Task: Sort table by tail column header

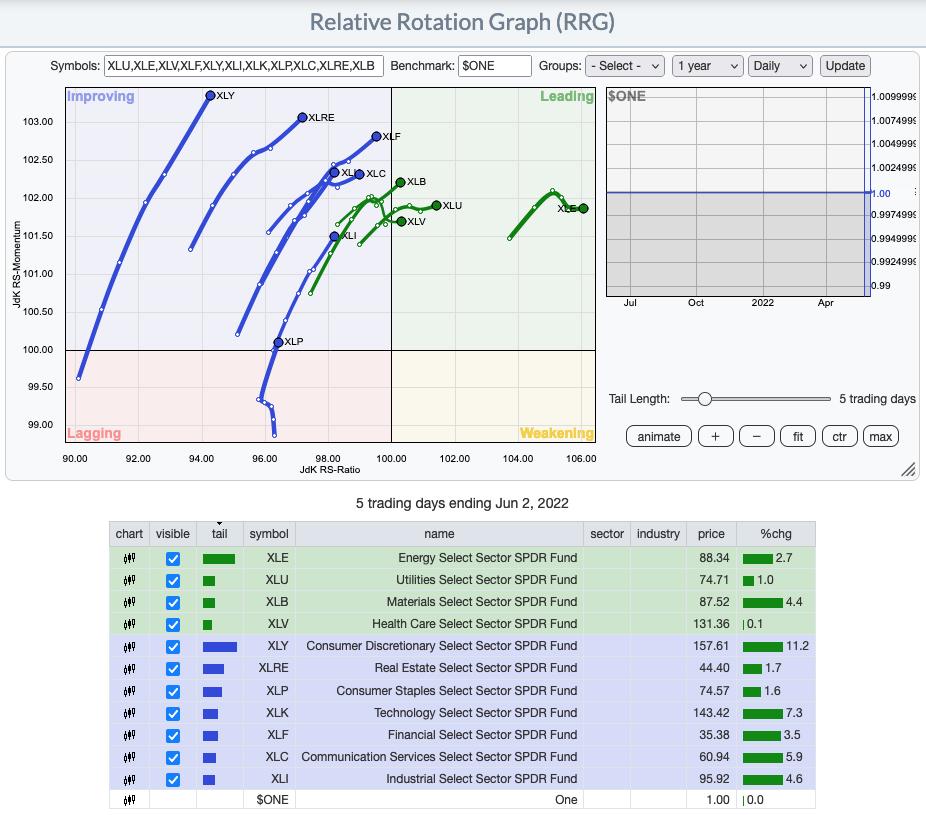Action: 219,534
